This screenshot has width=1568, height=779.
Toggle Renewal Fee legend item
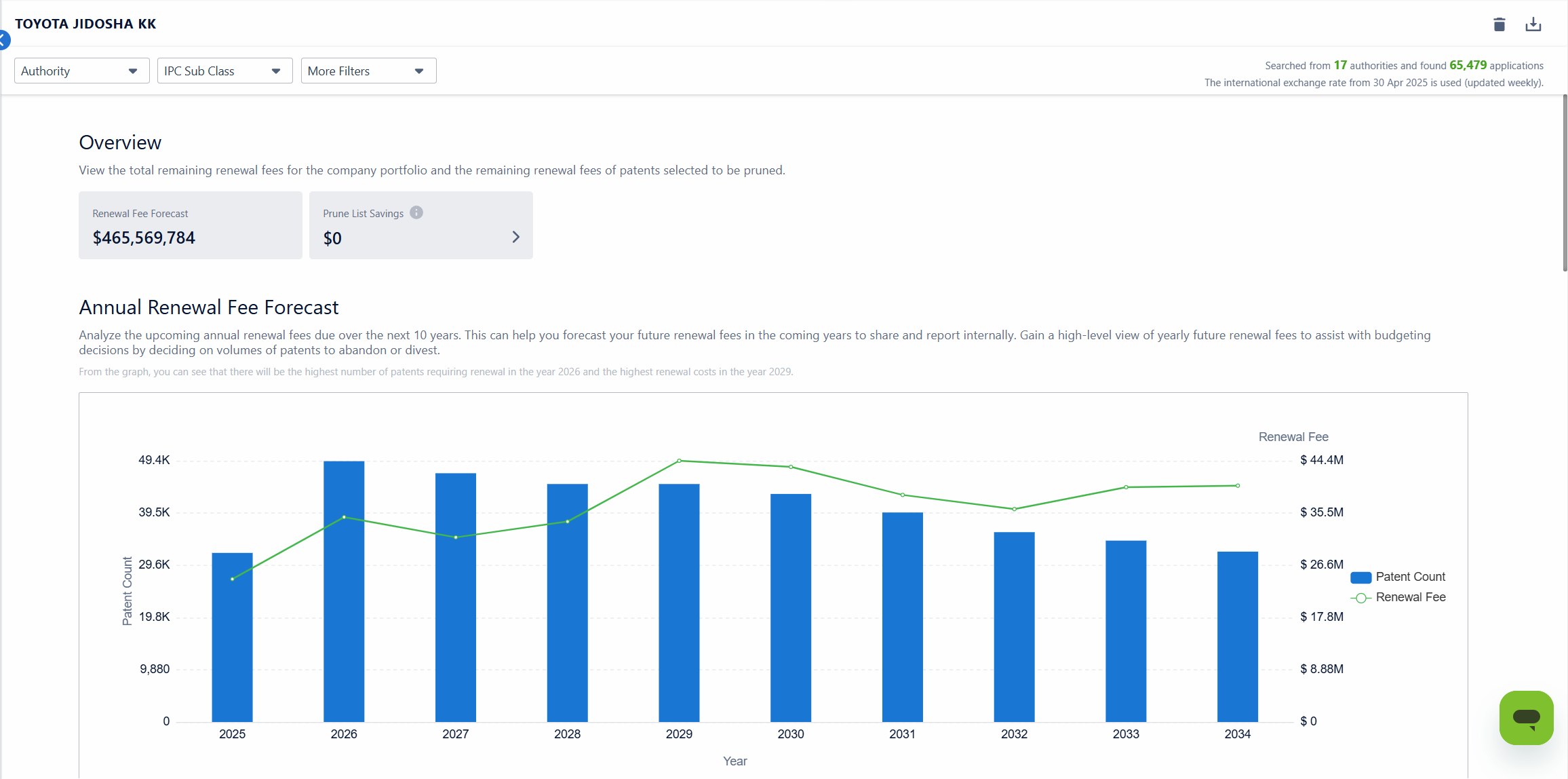coord(1410,597)
